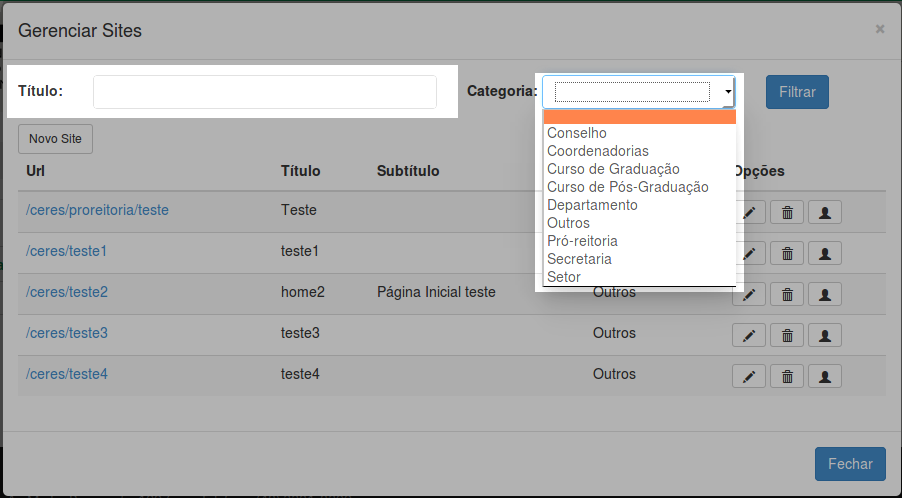Choose the Setor category option

click(x=564, y=277)
